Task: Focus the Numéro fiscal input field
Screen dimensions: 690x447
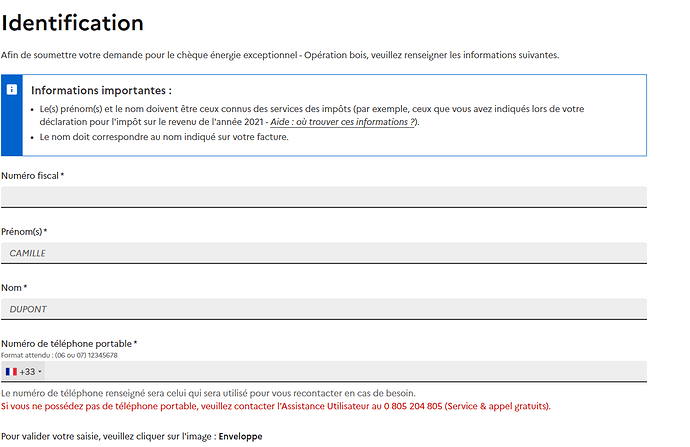Action: coord(323,196)
